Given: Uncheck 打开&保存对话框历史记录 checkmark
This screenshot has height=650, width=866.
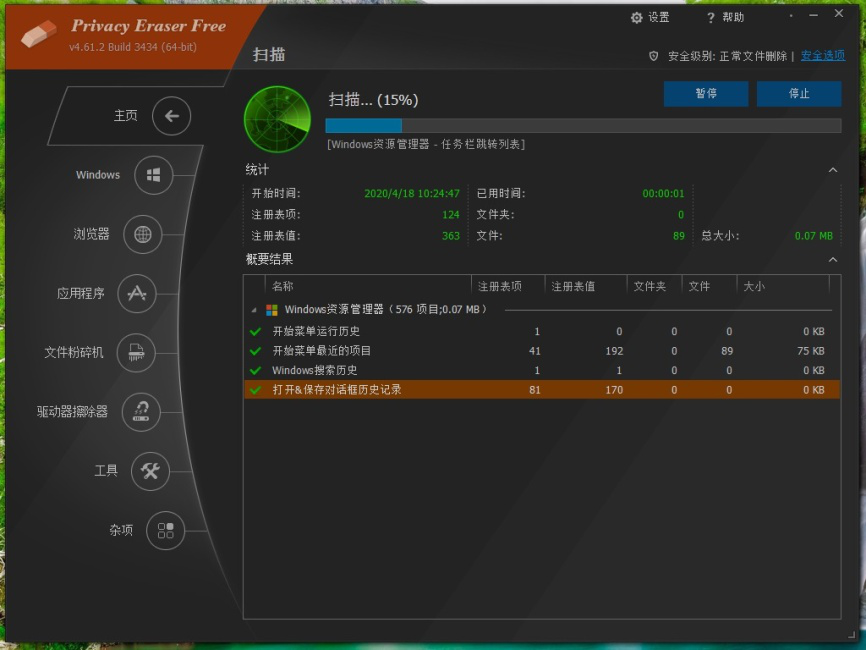Looking at the screenshot, I should (255, 390).
